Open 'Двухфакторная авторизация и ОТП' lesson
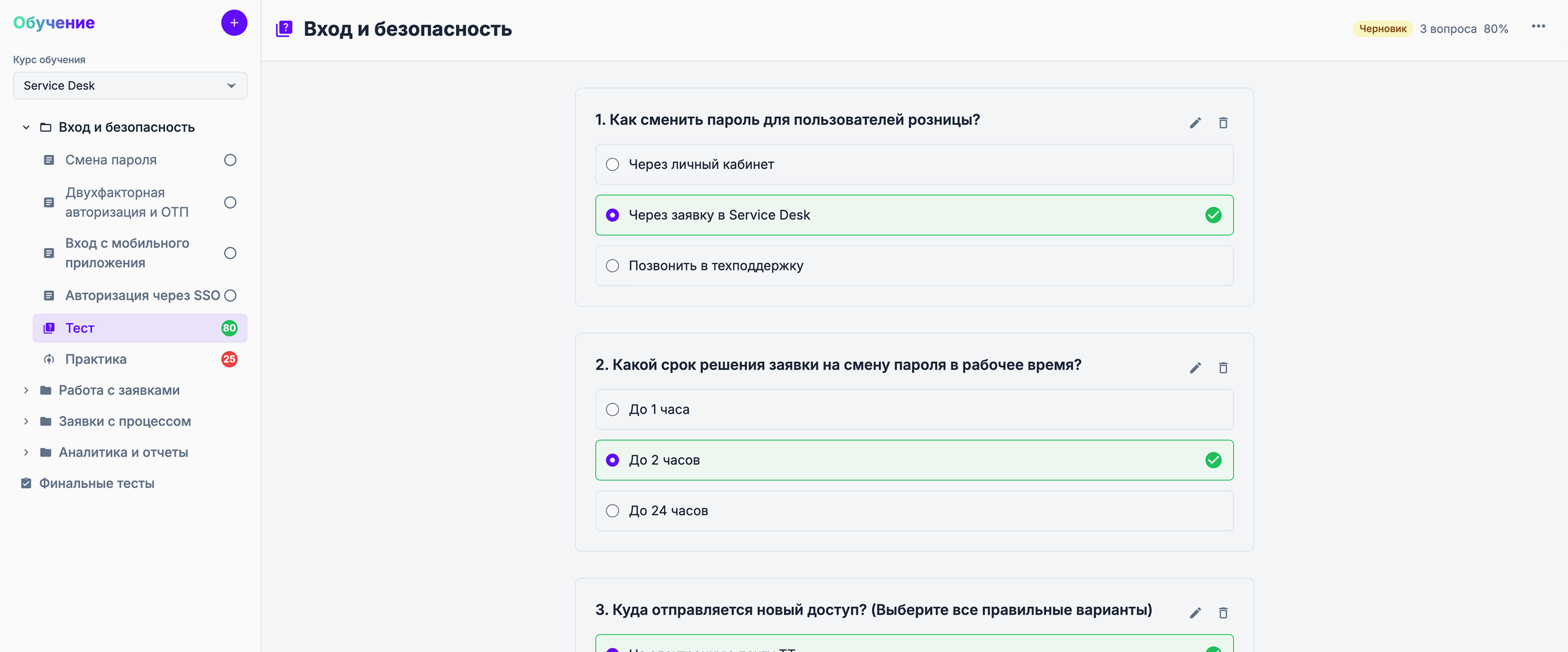Viewport: 1568px width, 652px height. click(x=127, y=203)
